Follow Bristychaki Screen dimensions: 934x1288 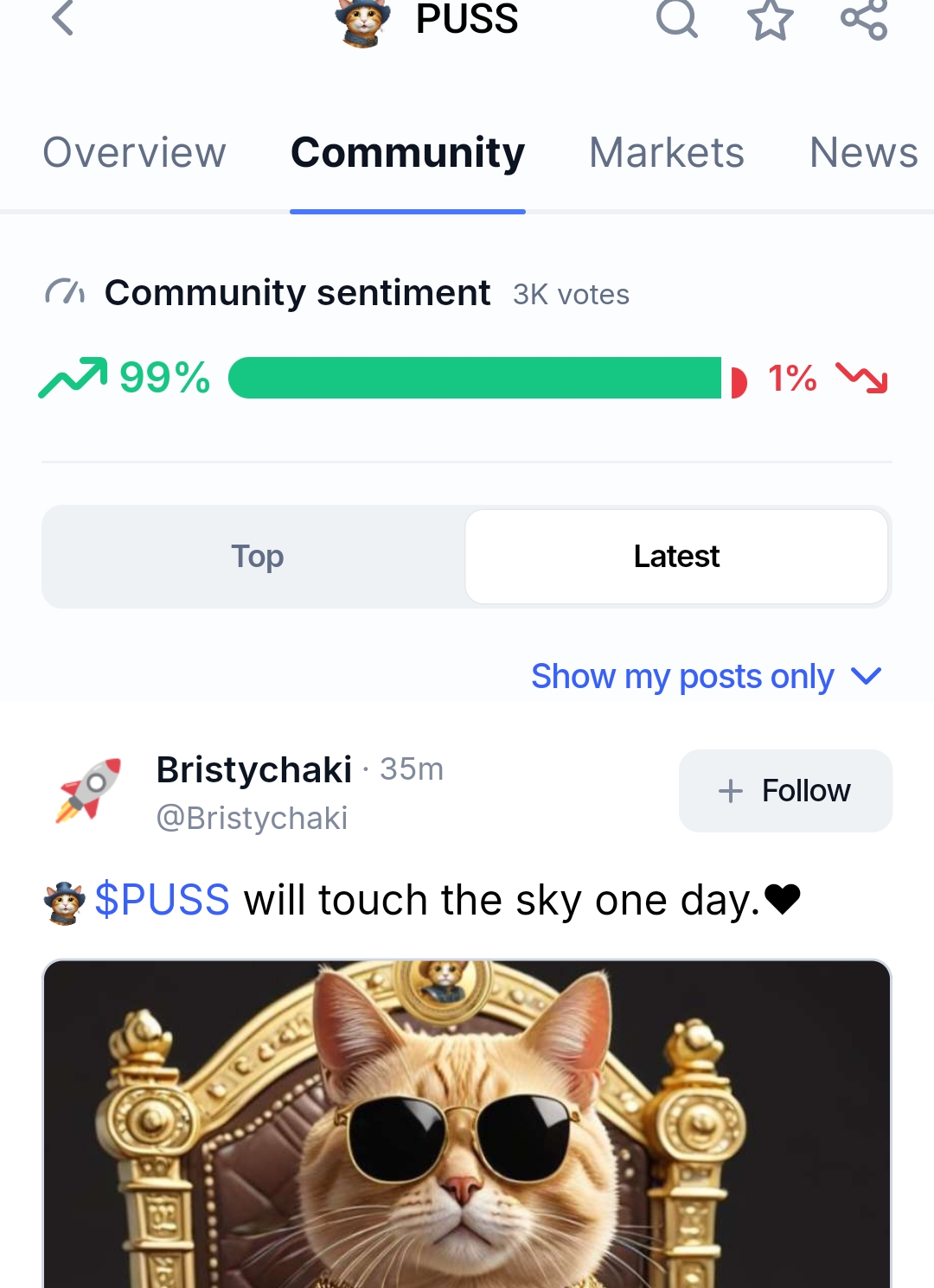click(x=785, y=791)
